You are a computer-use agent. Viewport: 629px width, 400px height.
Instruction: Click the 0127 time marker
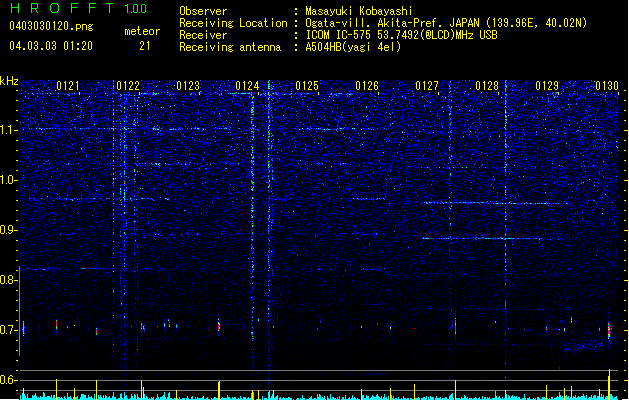coord(427,86)
